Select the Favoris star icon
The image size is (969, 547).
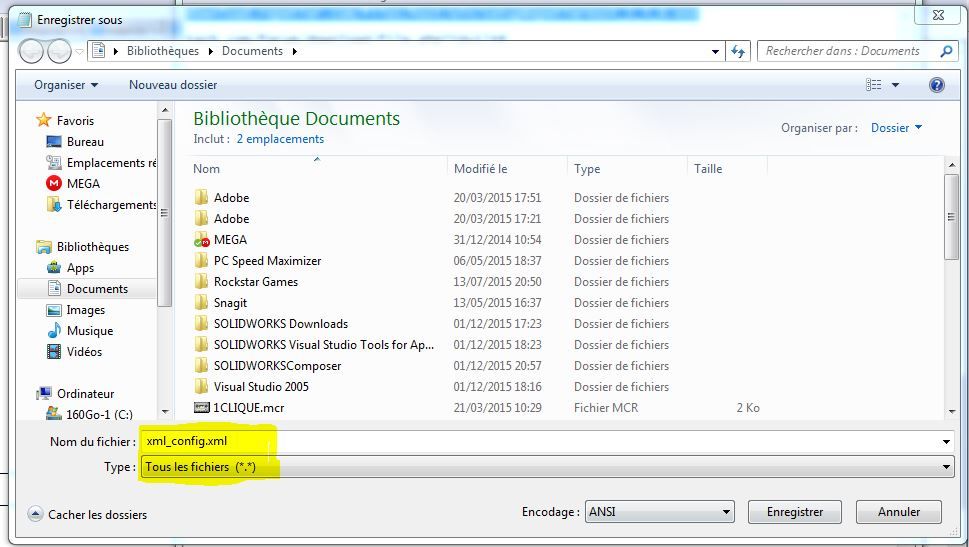[43, 120]
